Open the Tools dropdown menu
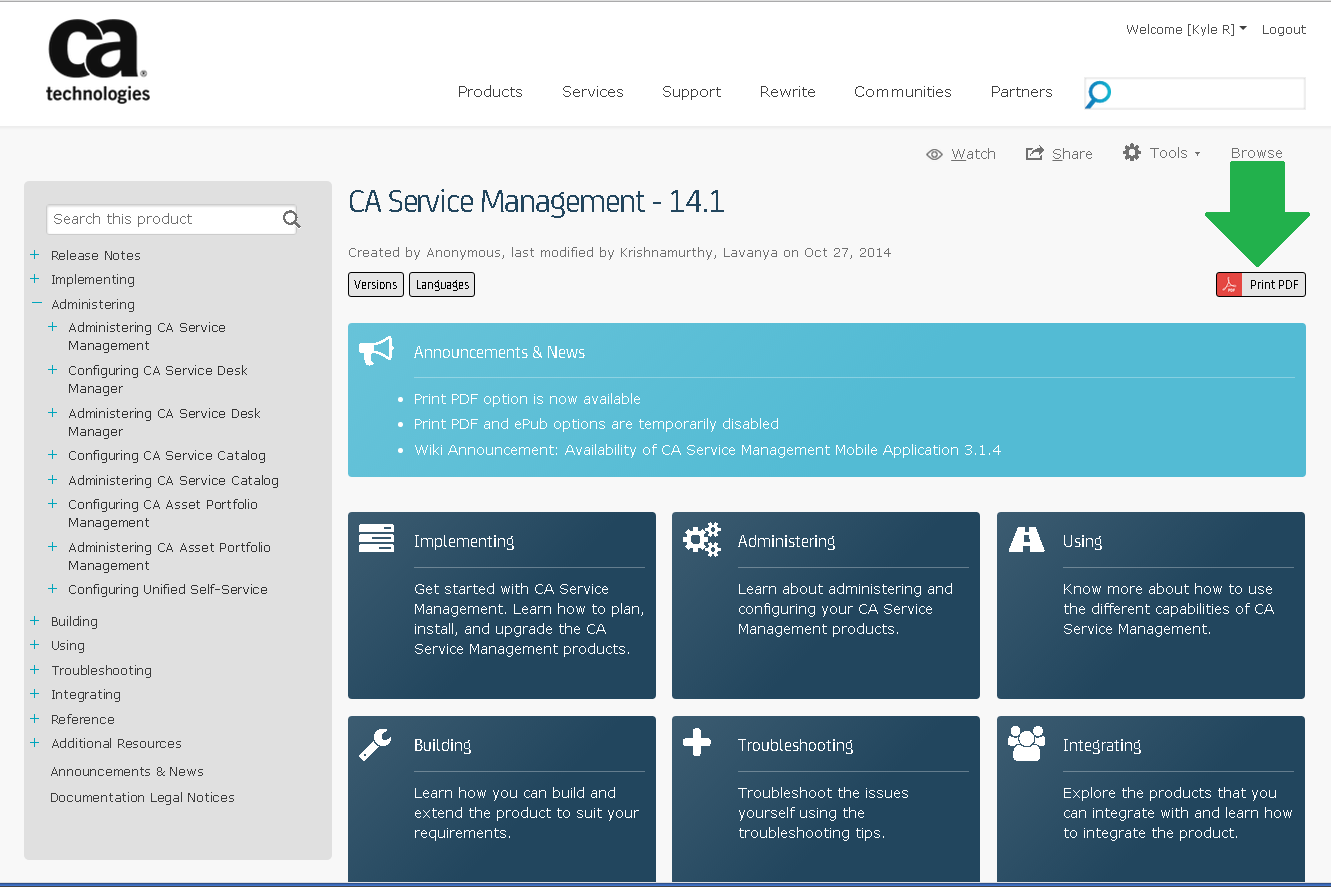This screenshot has height=887, width=1331. pos(1174,153)
